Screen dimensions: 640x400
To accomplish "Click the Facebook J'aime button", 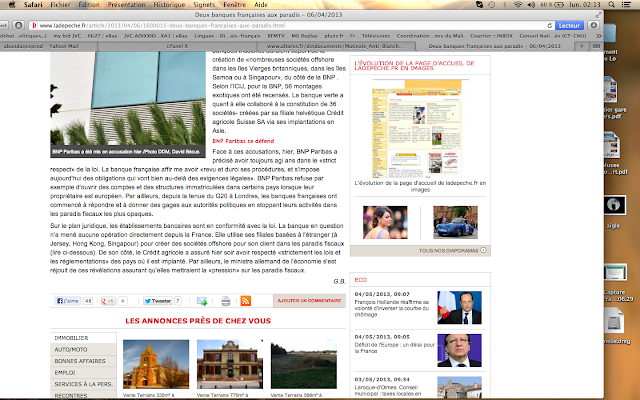I will pyautogui.click(x=68, y=301).
